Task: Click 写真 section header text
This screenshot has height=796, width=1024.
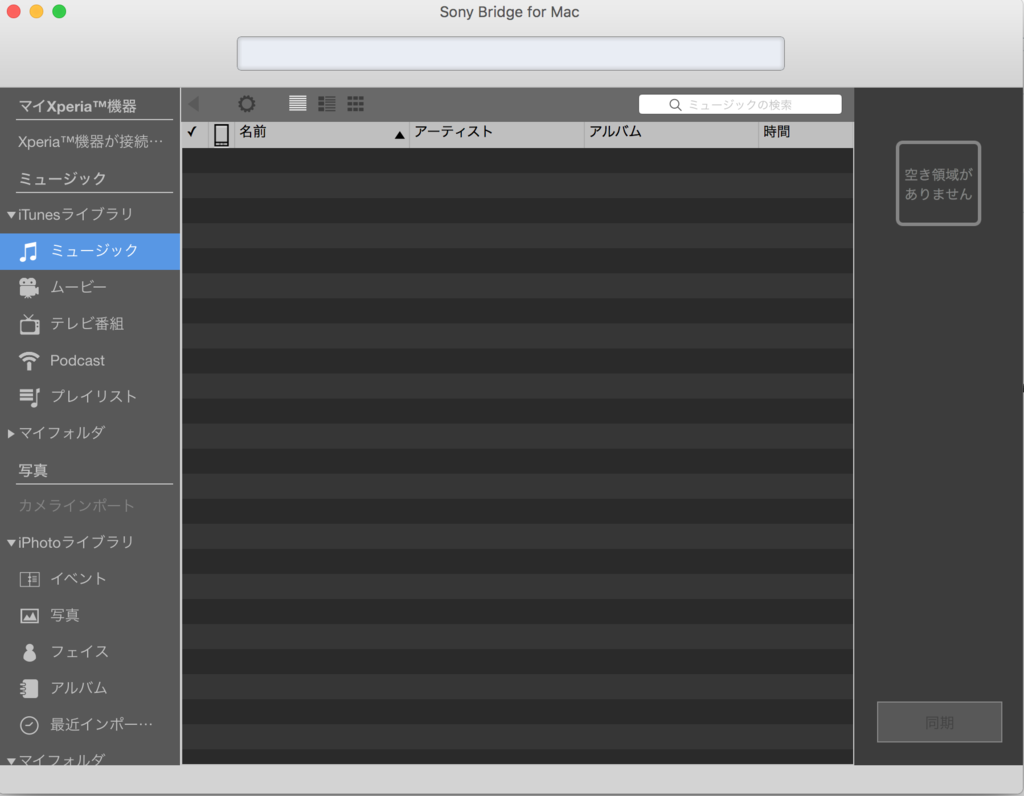Action: click(x=33, y=470)
